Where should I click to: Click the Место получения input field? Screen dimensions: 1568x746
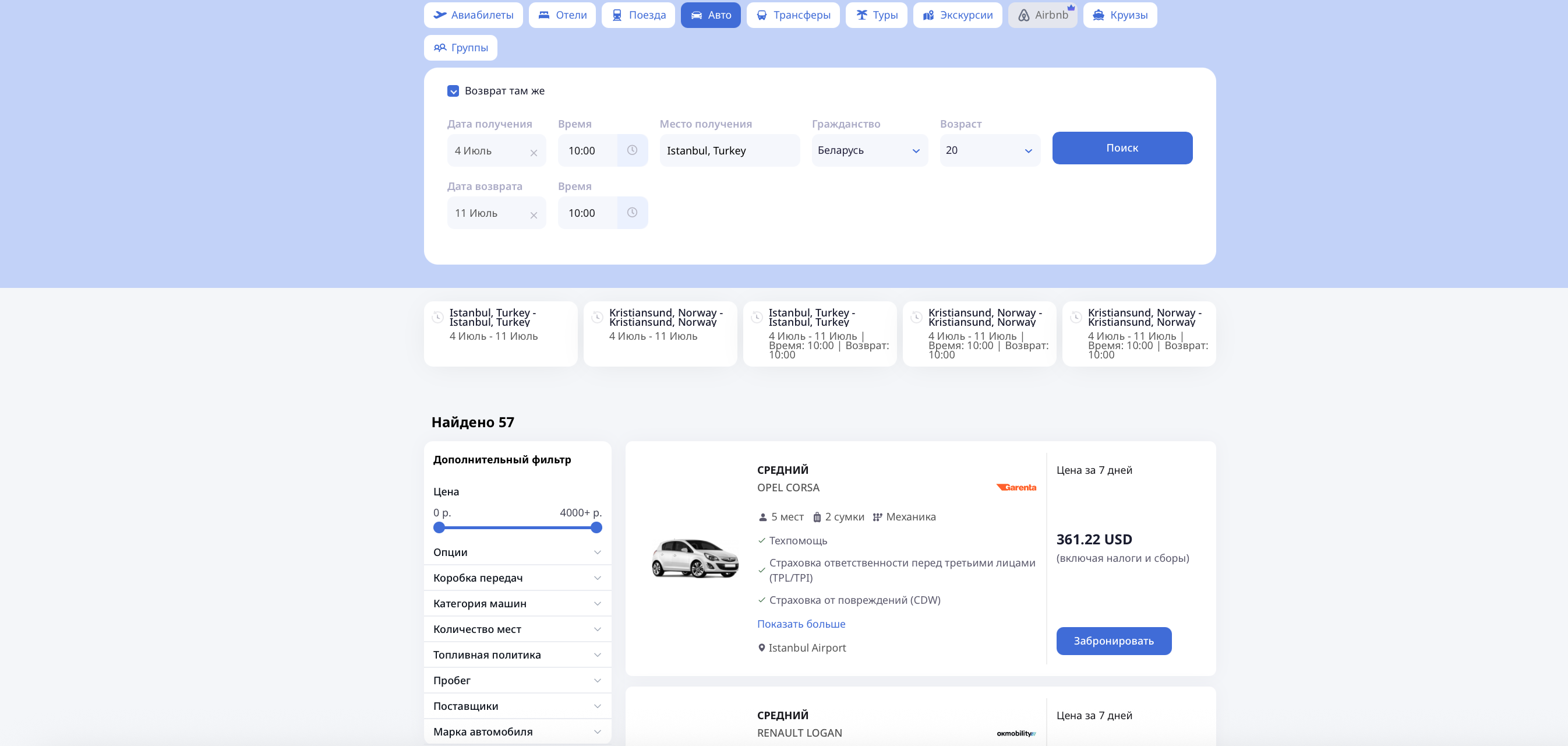coord(729,150)
